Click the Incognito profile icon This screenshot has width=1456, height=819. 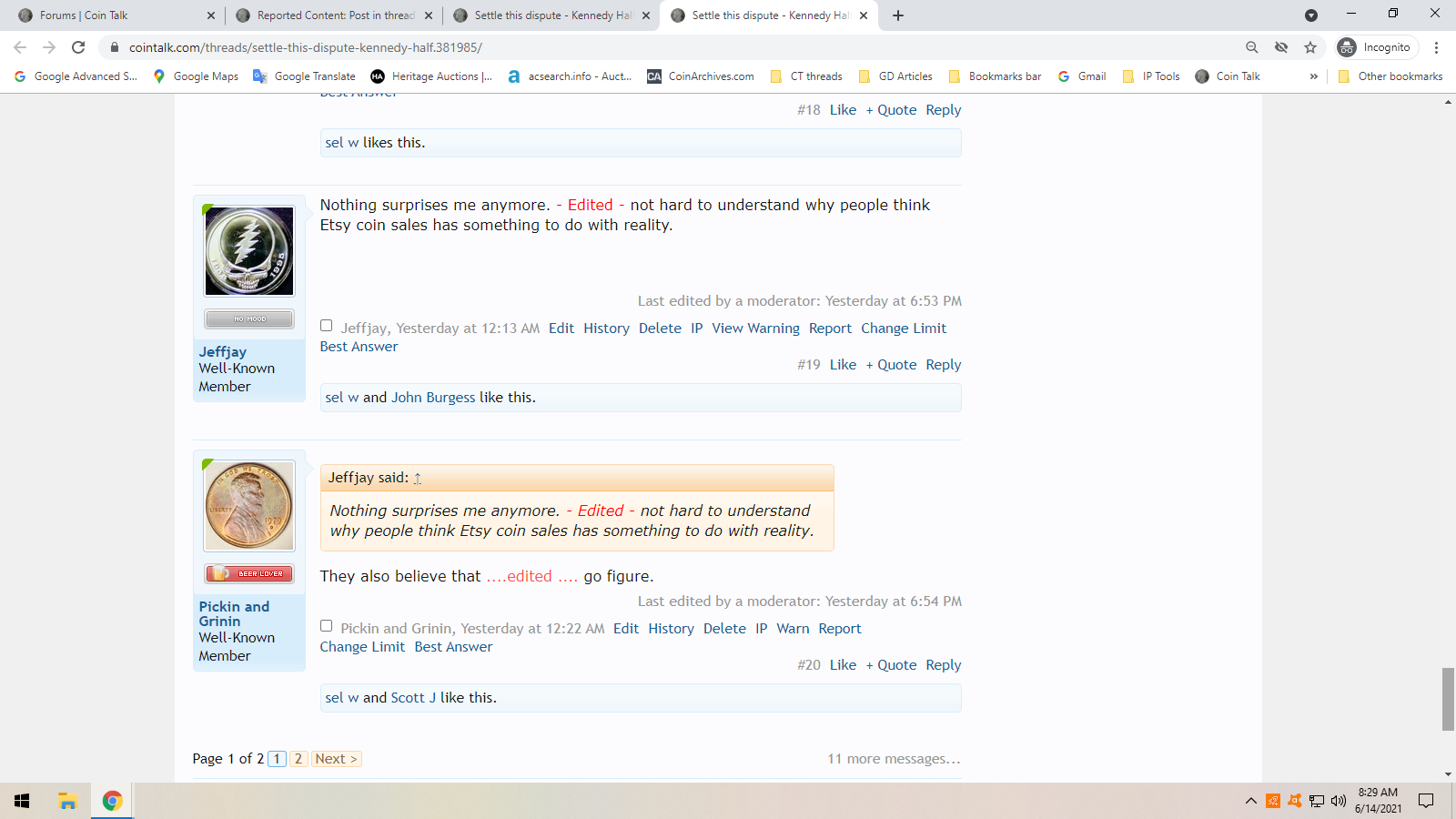[x=1347, y=47]
